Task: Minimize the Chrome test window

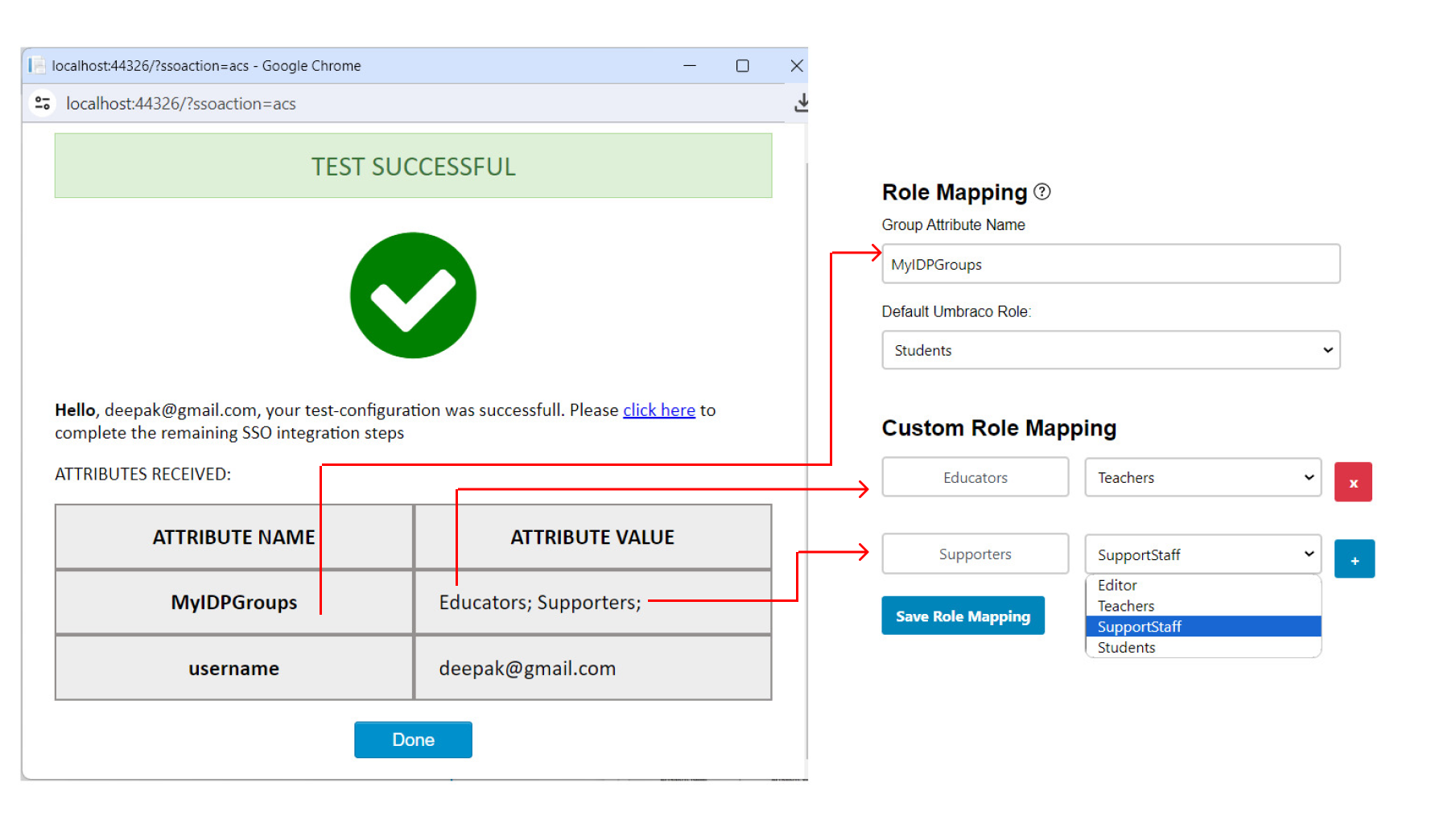Action: (x=690, y=66)
